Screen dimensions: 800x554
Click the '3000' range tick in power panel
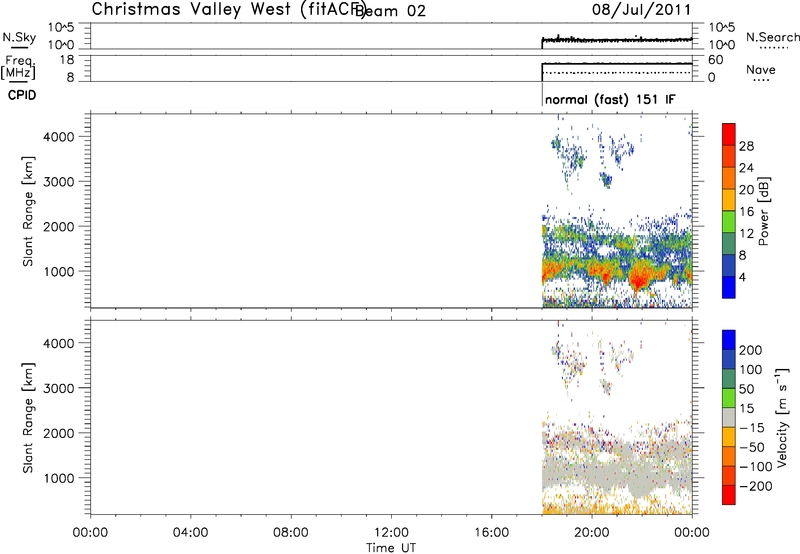59,182
